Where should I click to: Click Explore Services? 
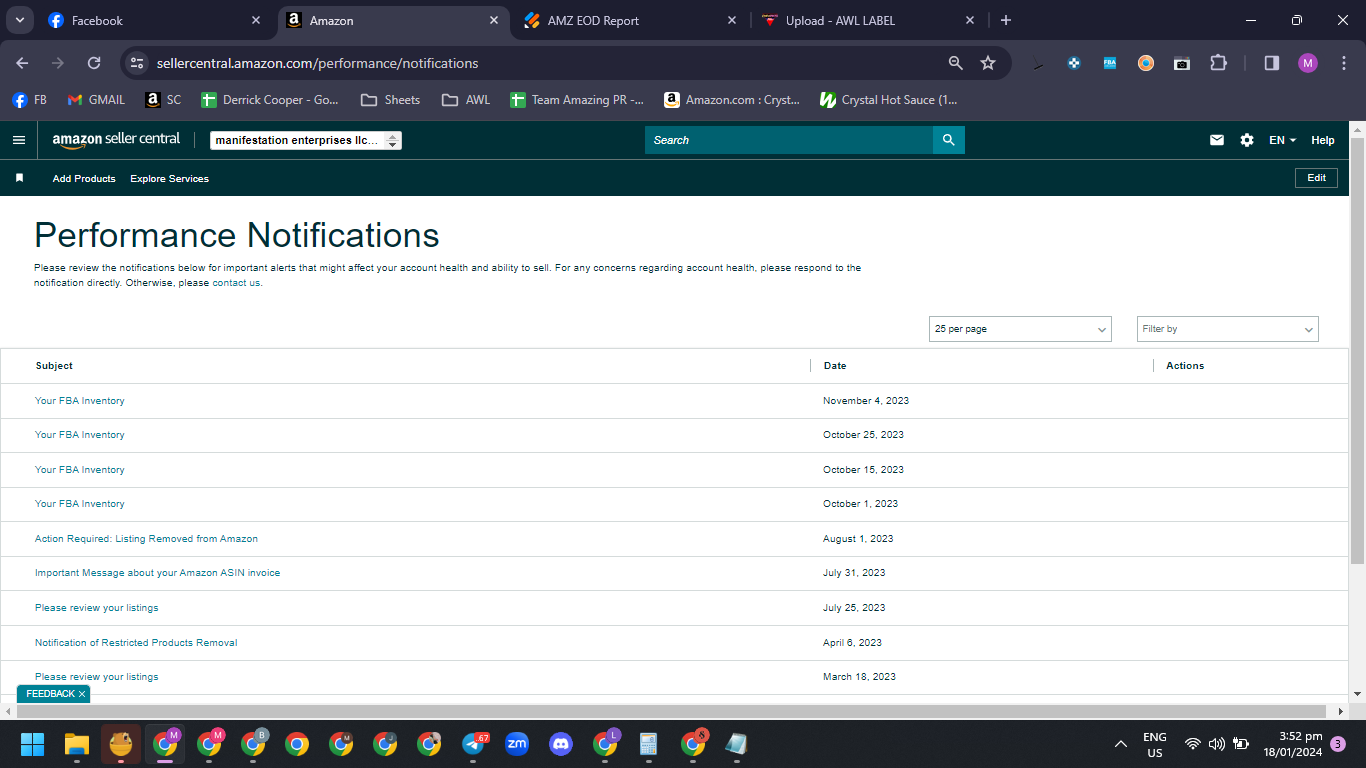coord(169,179)
